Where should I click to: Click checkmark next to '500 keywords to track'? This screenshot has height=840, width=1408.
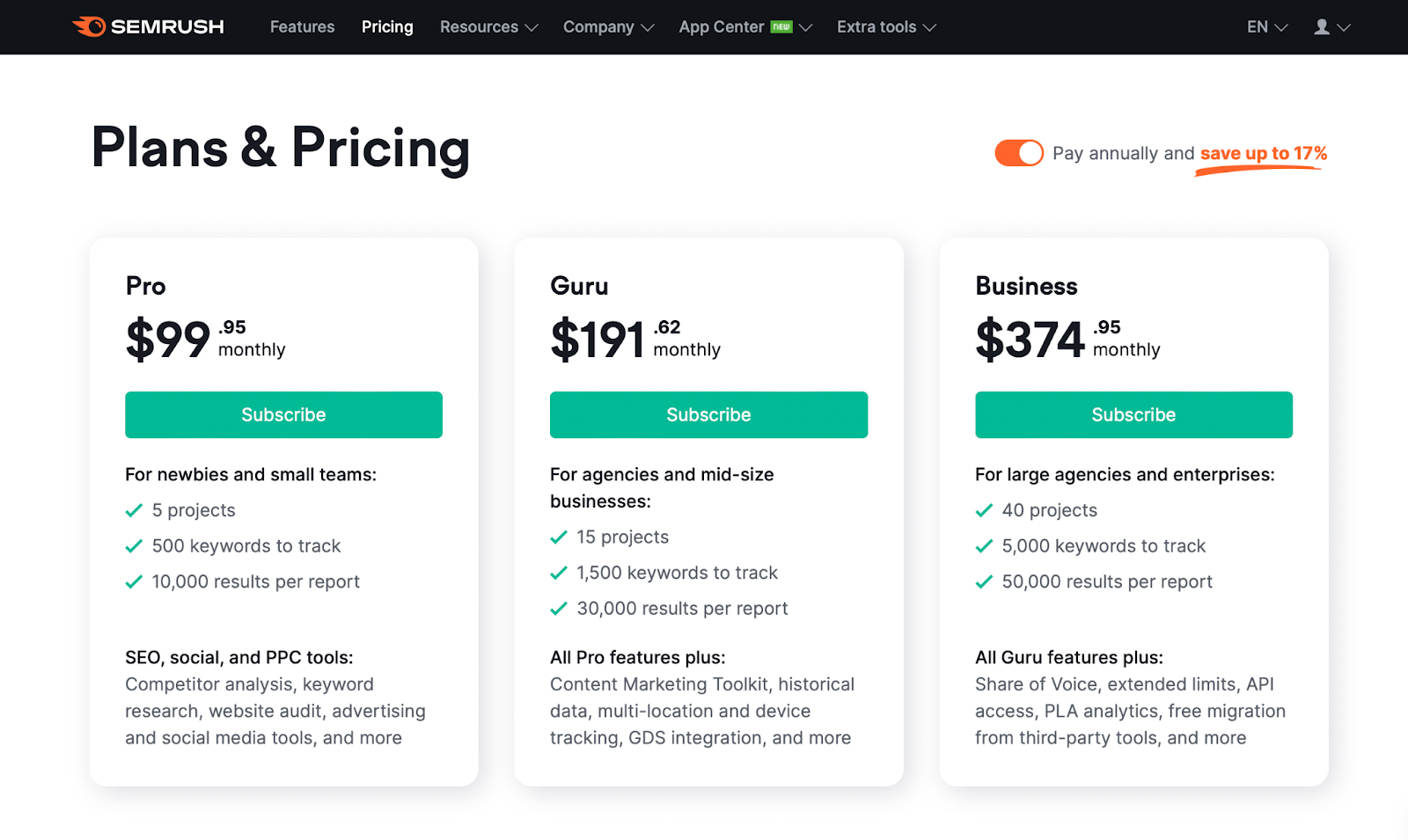tap(134, 546)
